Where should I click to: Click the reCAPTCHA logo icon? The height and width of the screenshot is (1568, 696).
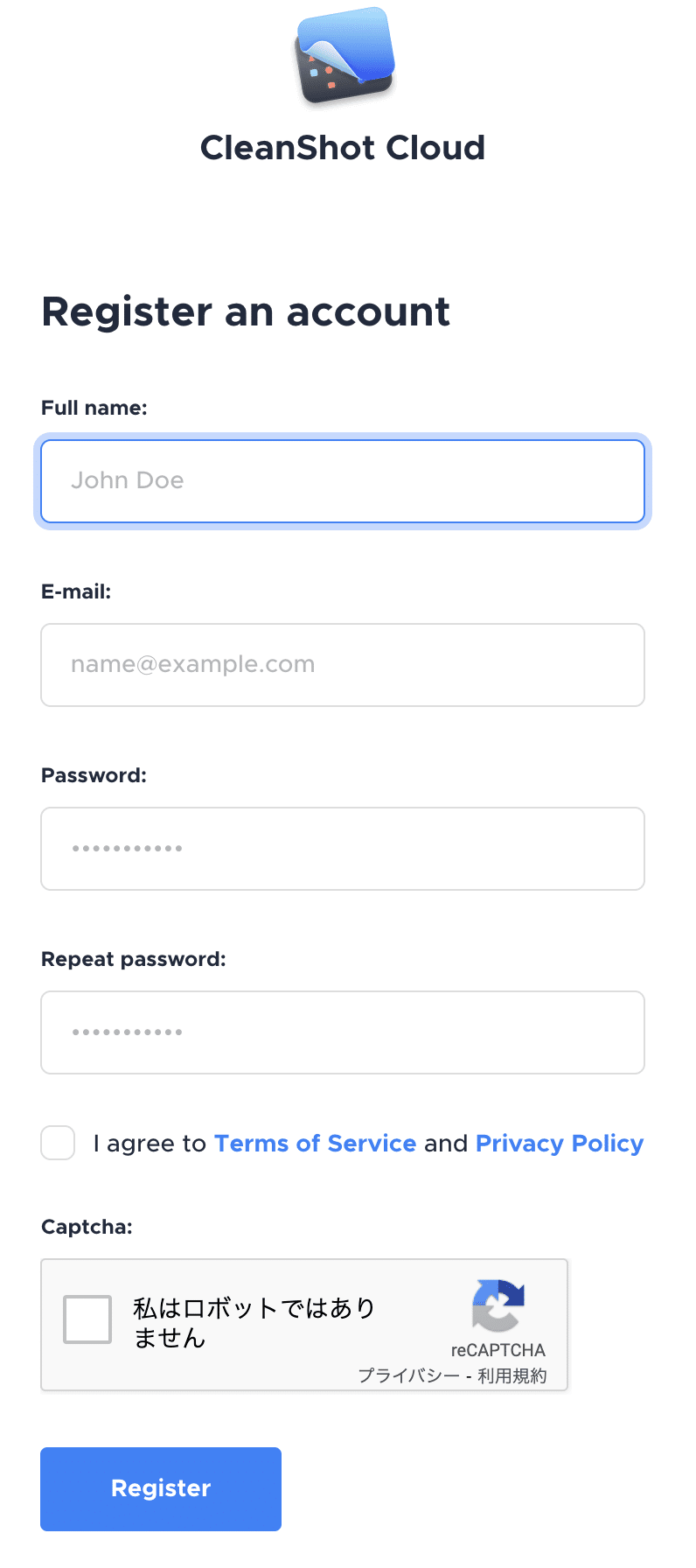click(x=498, y=1305)
